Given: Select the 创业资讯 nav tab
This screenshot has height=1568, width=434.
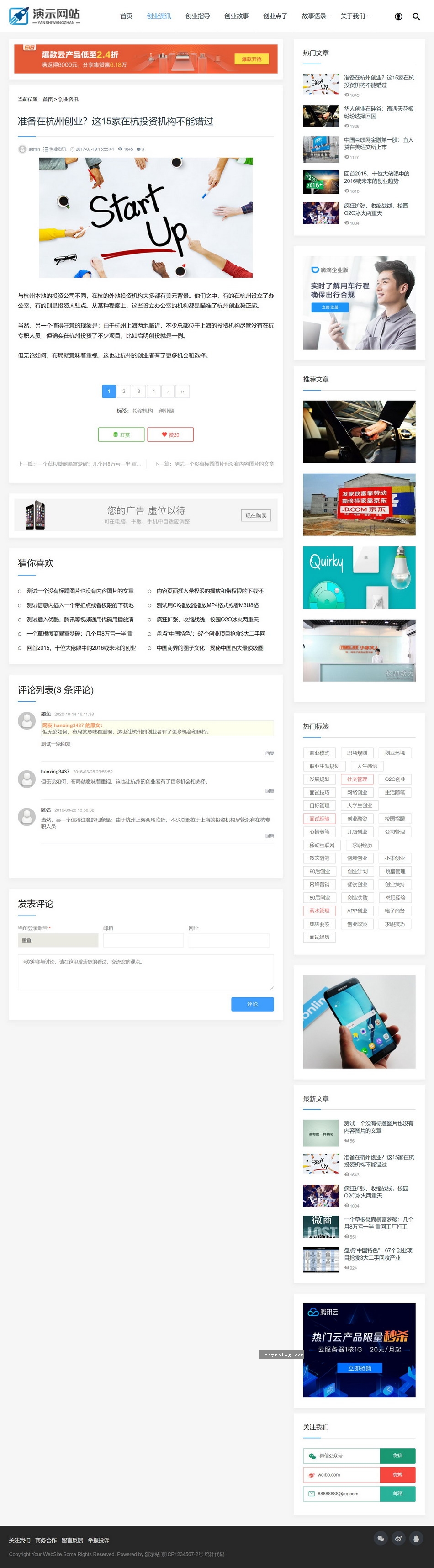Looking at the screenshot, I should click(x=159, y=16).
